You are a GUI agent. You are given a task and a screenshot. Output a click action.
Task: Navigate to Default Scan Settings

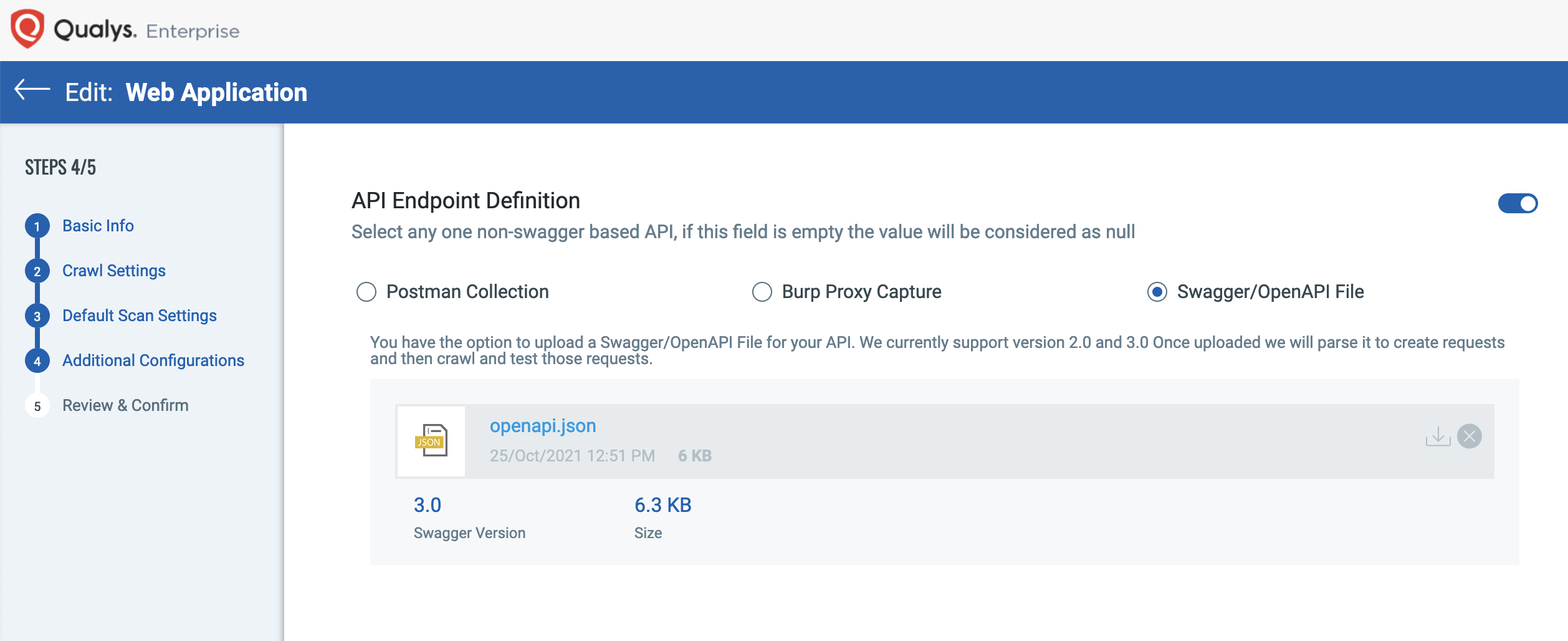pos(140,316)
